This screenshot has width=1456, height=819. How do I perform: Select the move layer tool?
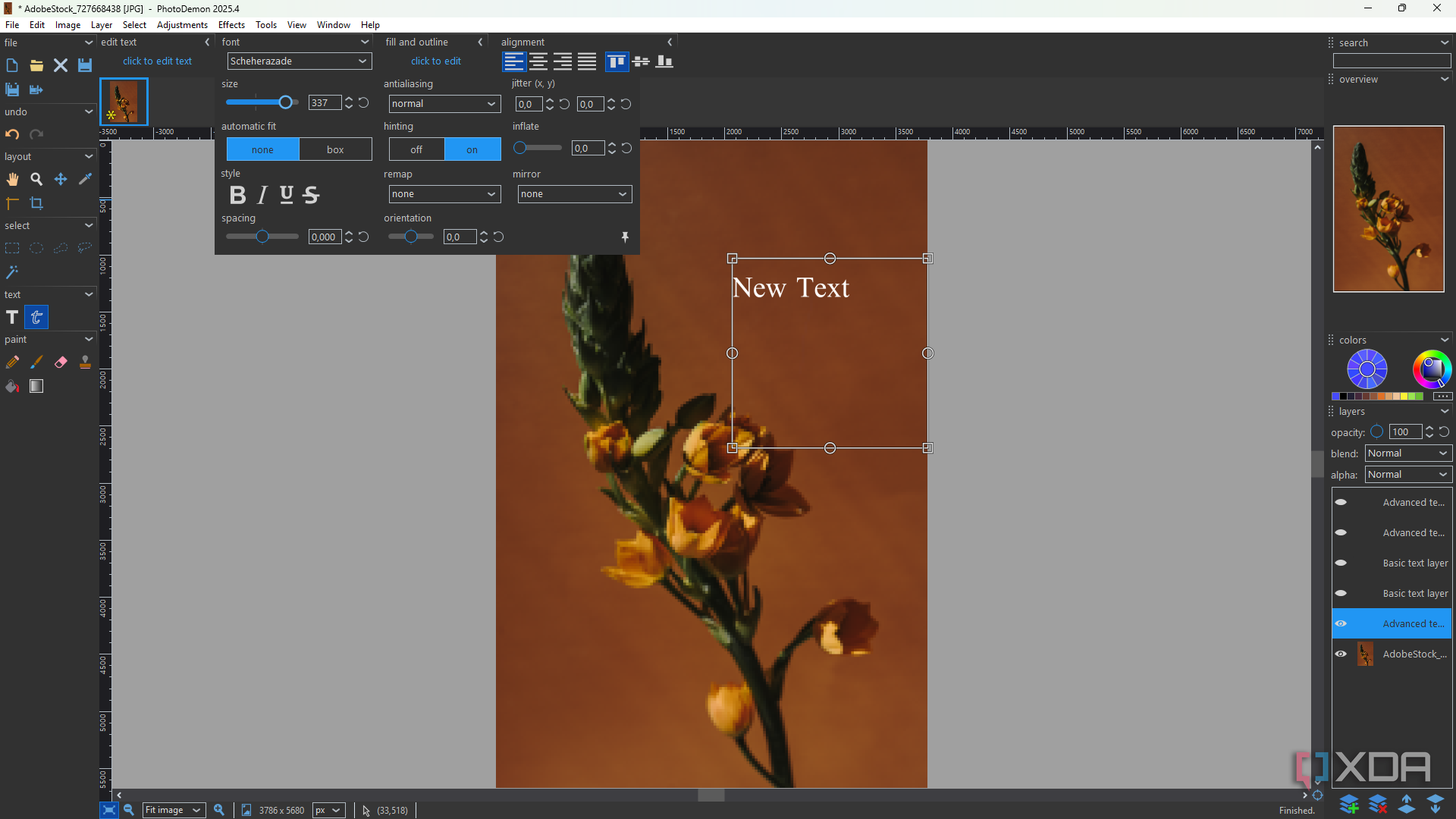61,179
